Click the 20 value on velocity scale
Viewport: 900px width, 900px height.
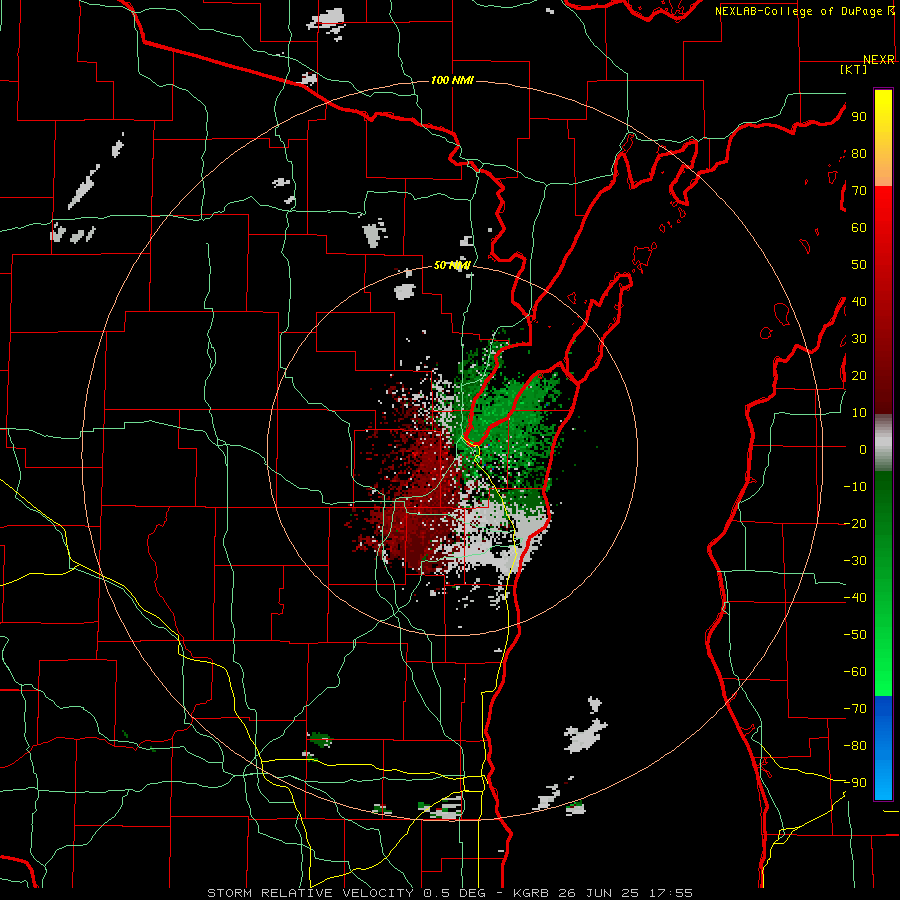point(859,376)
